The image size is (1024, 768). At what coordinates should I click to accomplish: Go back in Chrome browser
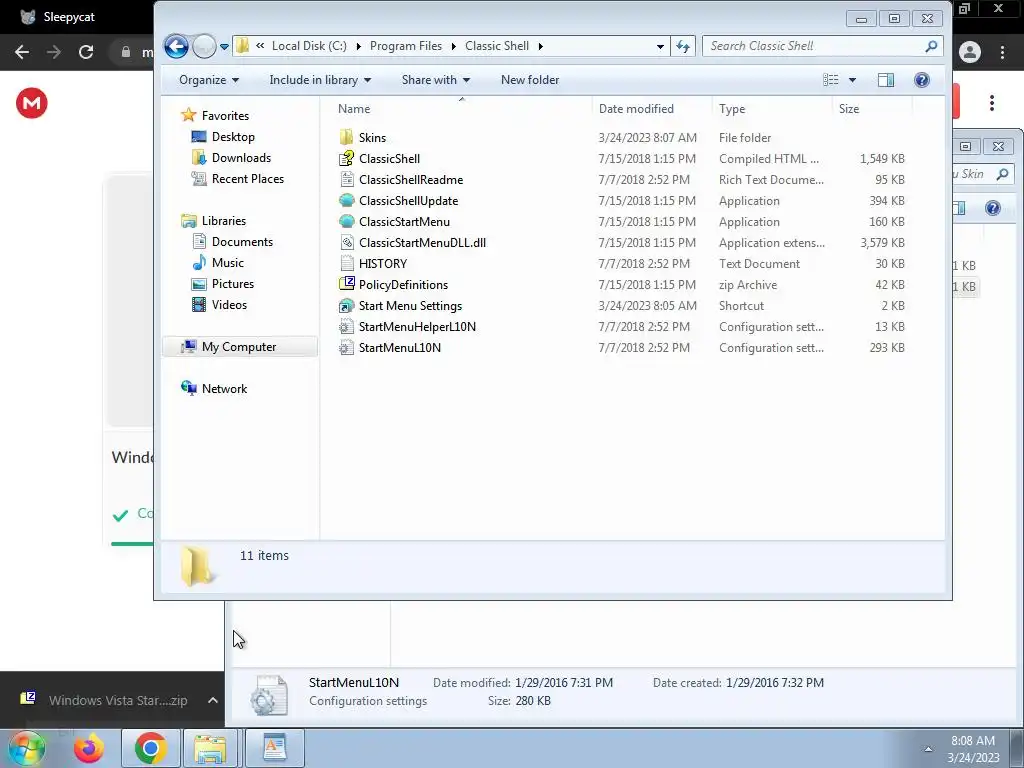coord(22,52)
